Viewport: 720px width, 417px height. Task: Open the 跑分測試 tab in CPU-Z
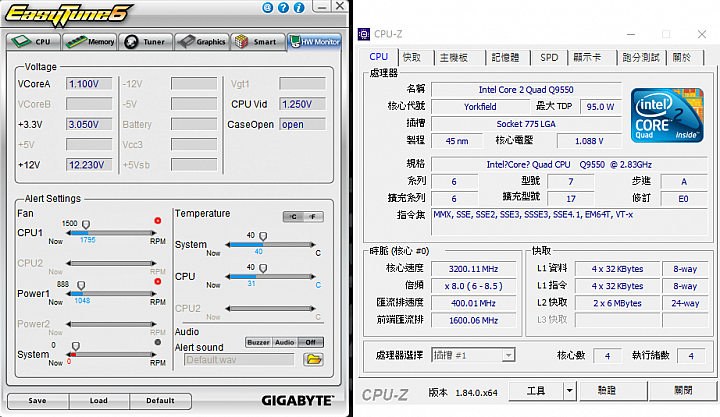click(x=641, y=57)
